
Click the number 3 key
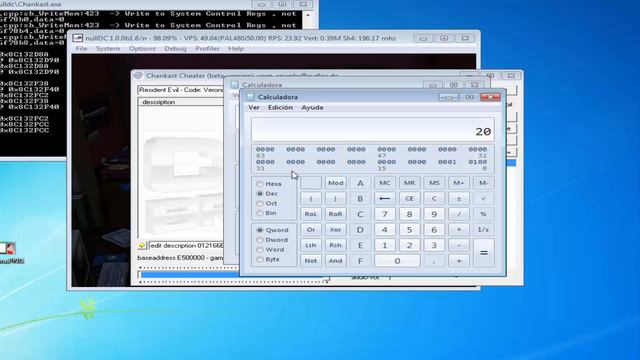[434, 245]
